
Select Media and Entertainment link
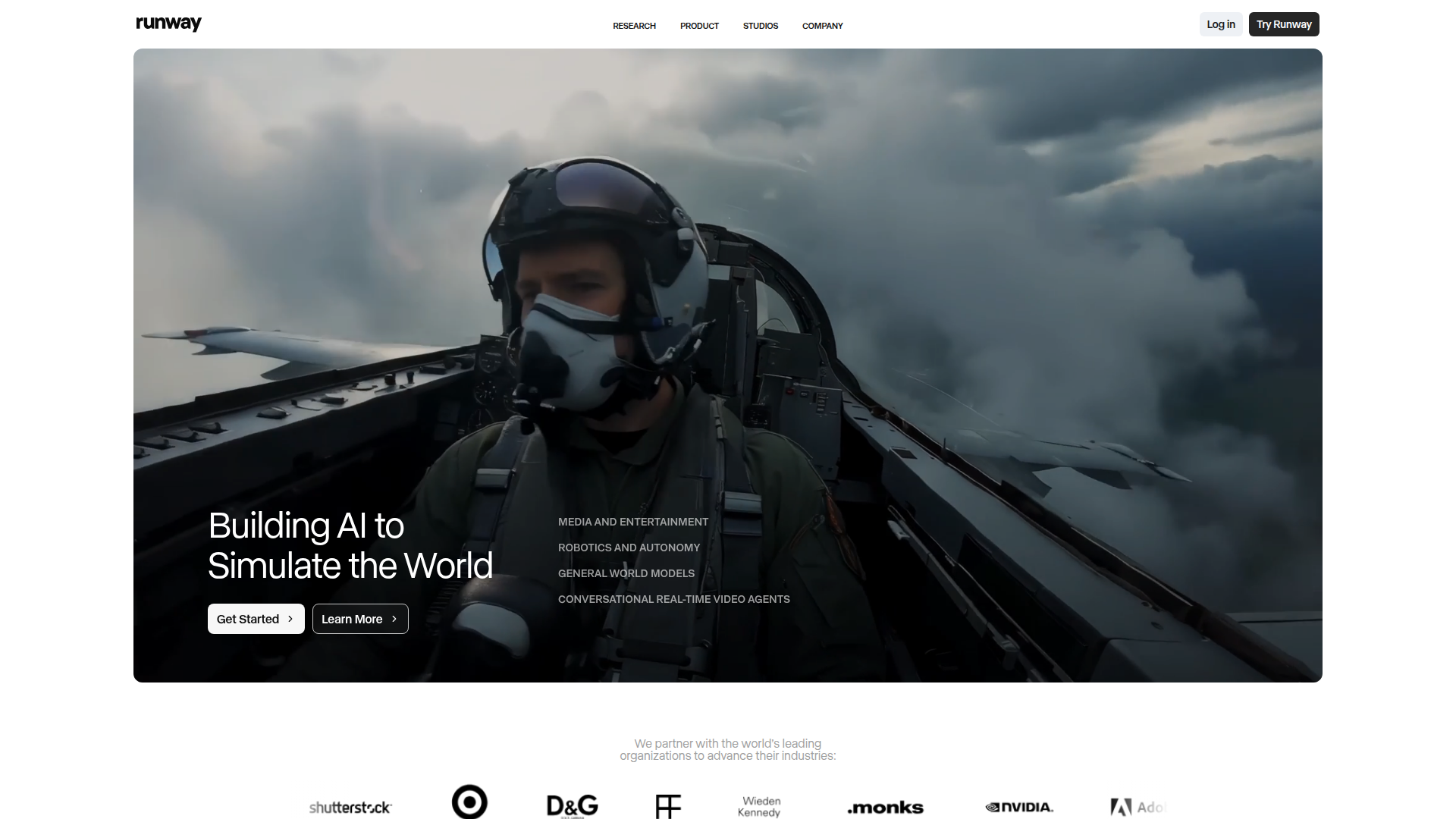click(632, 522)
